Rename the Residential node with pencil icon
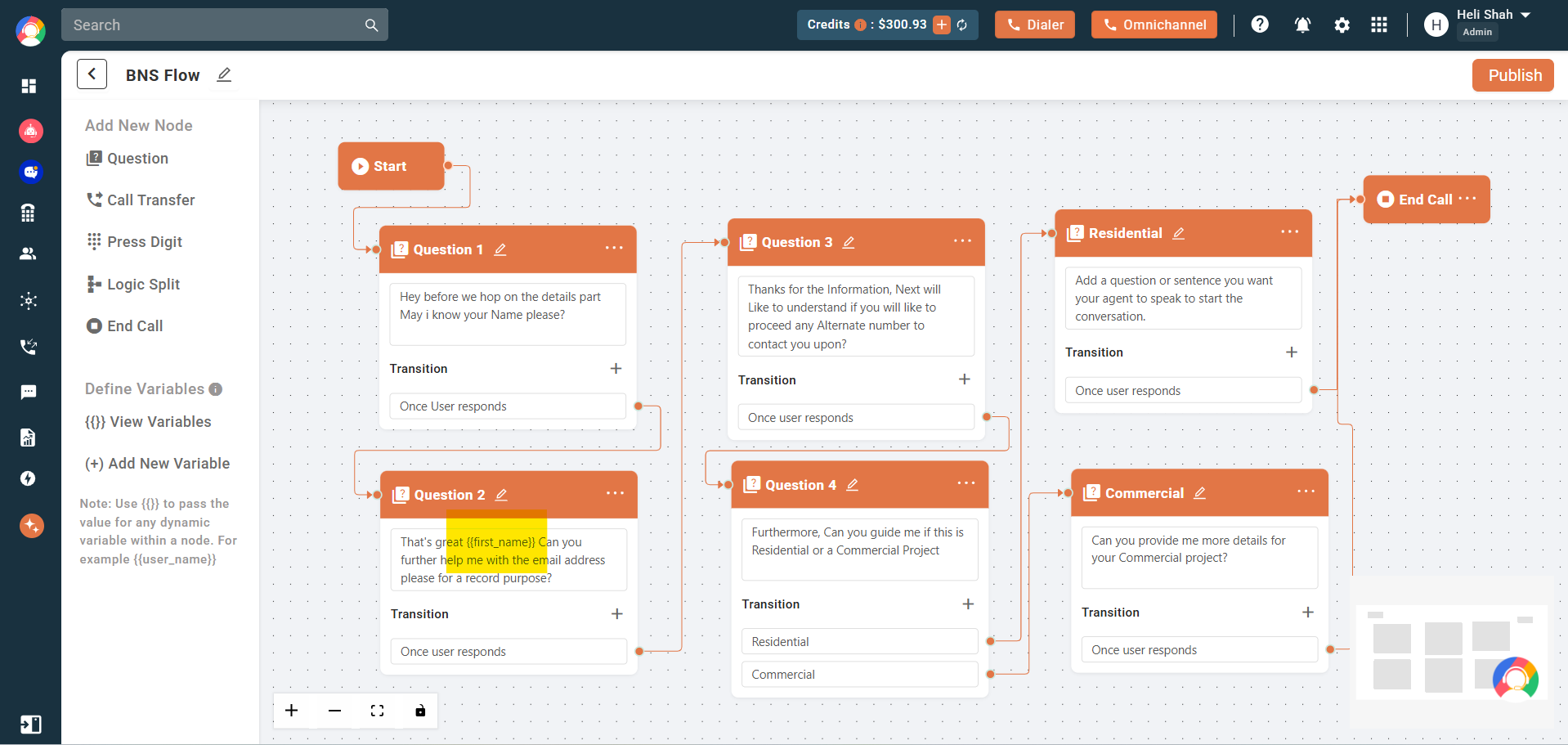This screenshot has width=1568, height=745. [1179, 233]
